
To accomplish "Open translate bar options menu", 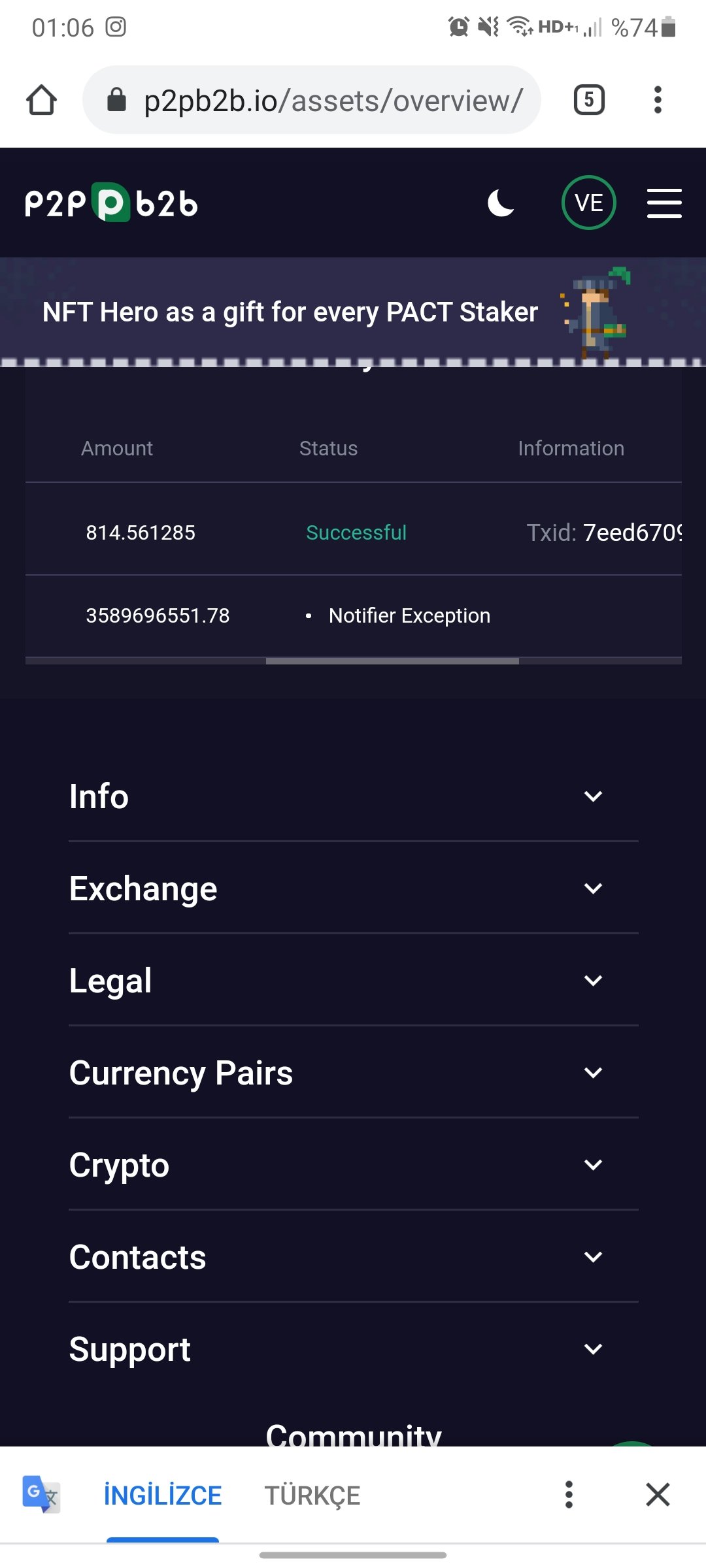I will tap(569, 1494).
